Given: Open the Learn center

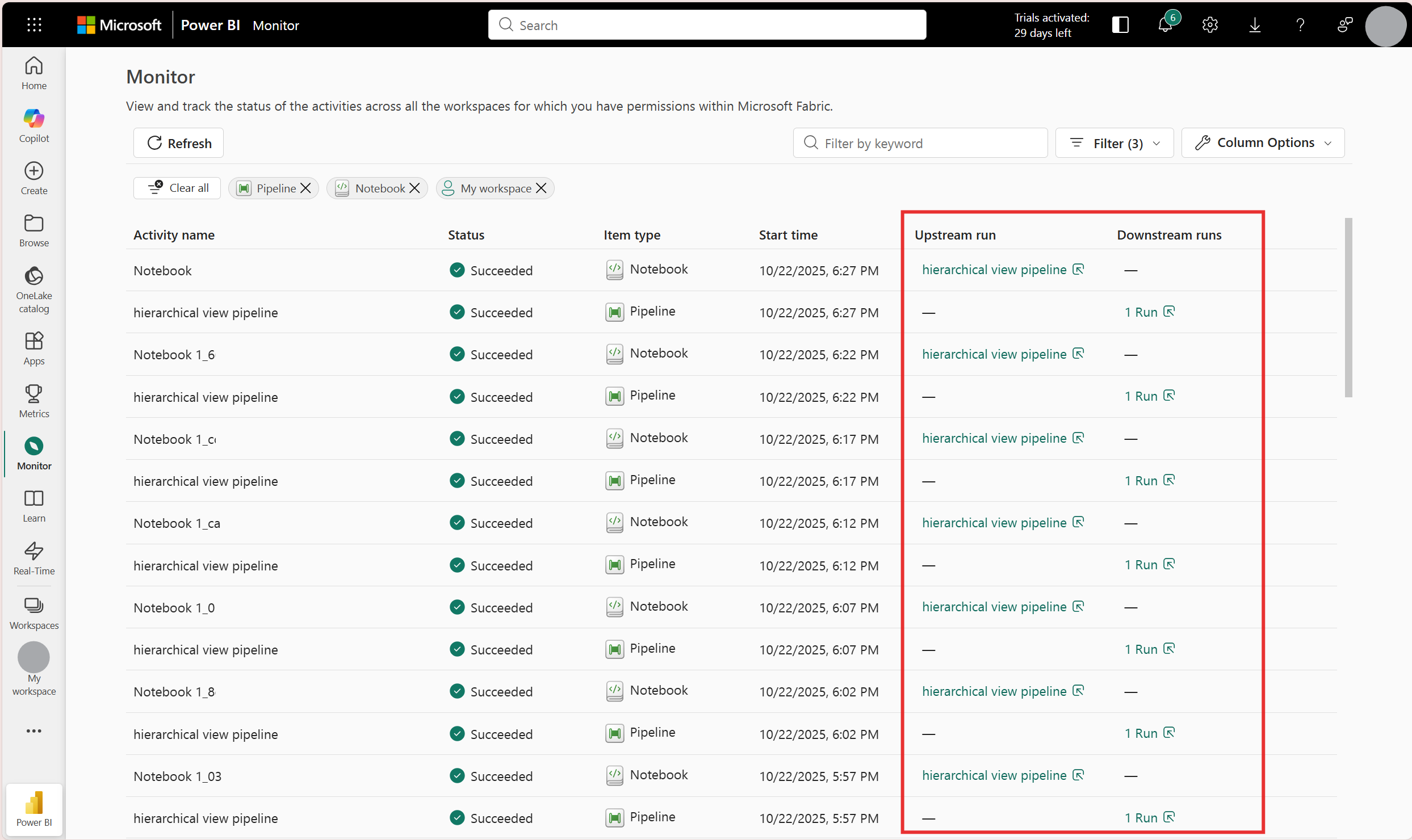Looking at the screenshot, I should click(x=34, y=506).
